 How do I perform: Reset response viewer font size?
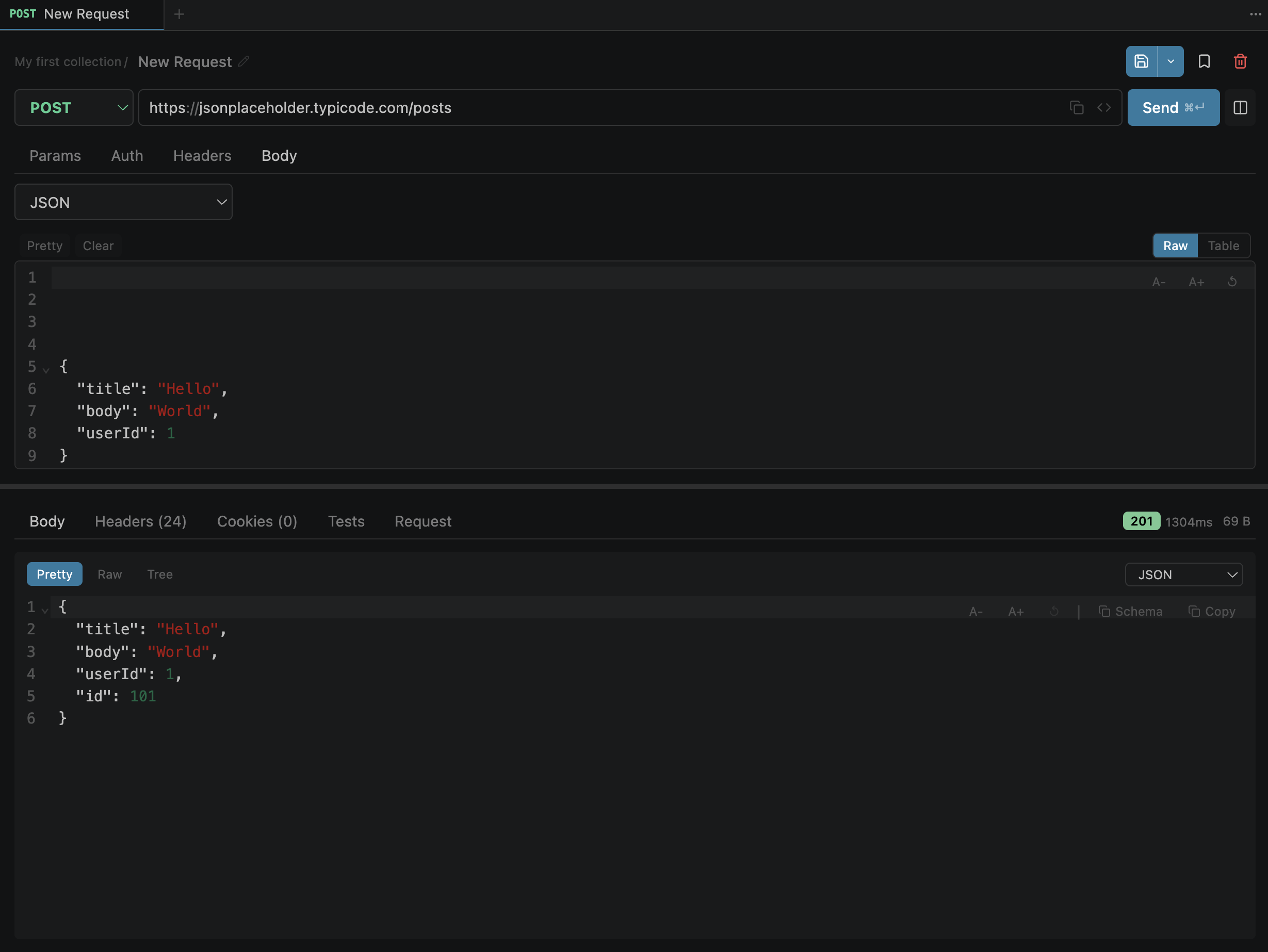[x=1053, y=612]
